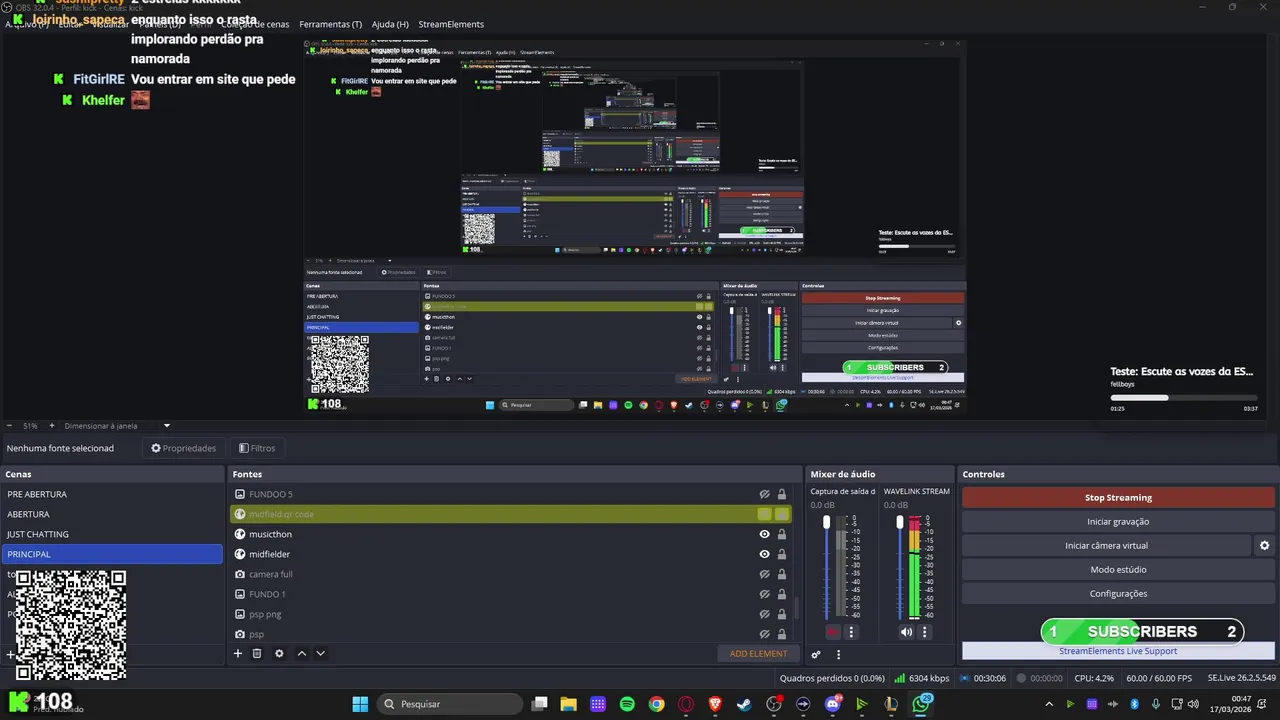This screenshot has height=720, width=1280.
Task: Open advanced audio properties gears icon
Action: [x=816, y=654]
